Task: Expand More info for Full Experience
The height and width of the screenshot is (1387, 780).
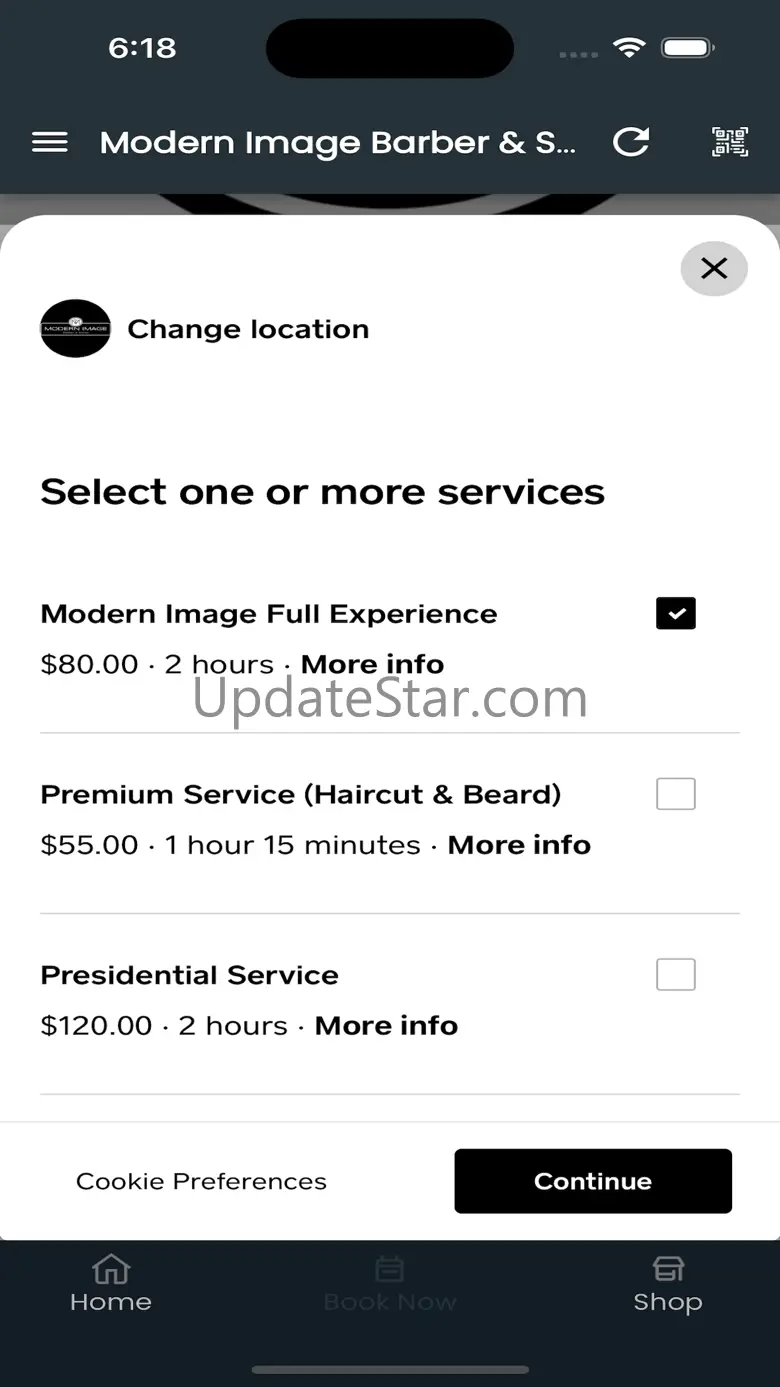Action: [372, 664]
